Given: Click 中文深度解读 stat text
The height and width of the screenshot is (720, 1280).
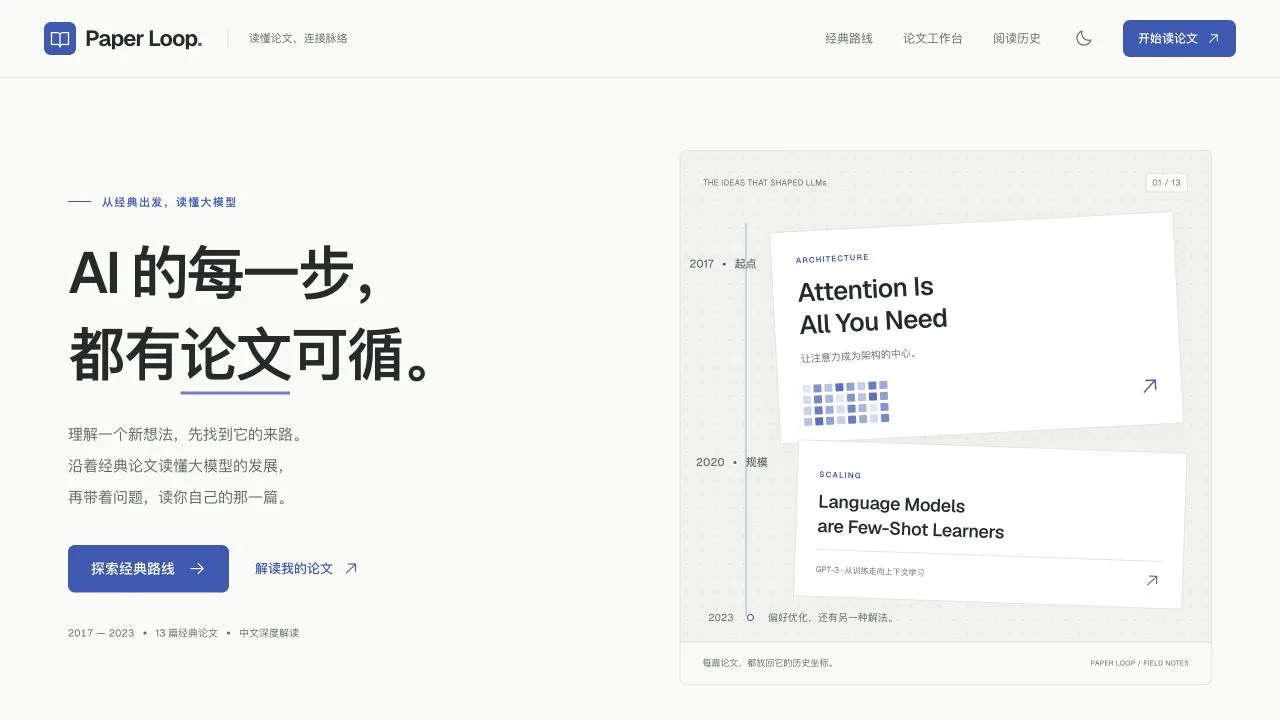Looking at the screenshot, I should tap(269, 633).
